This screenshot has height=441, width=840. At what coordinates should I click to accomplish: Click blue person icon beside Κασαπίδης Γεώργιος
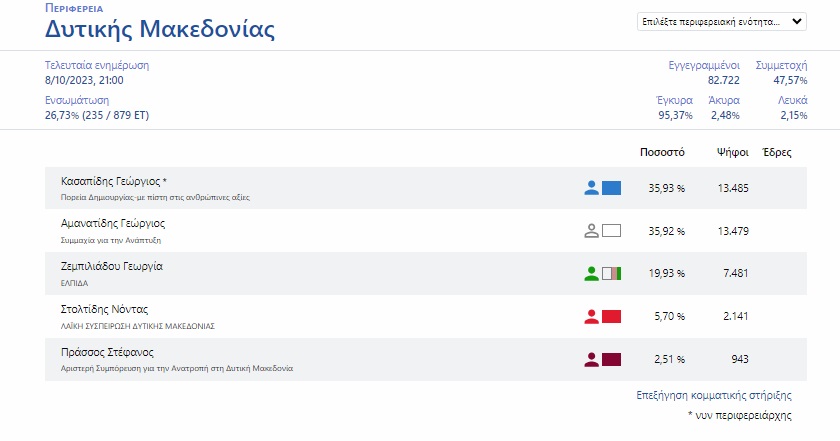[x=591, y=188]
